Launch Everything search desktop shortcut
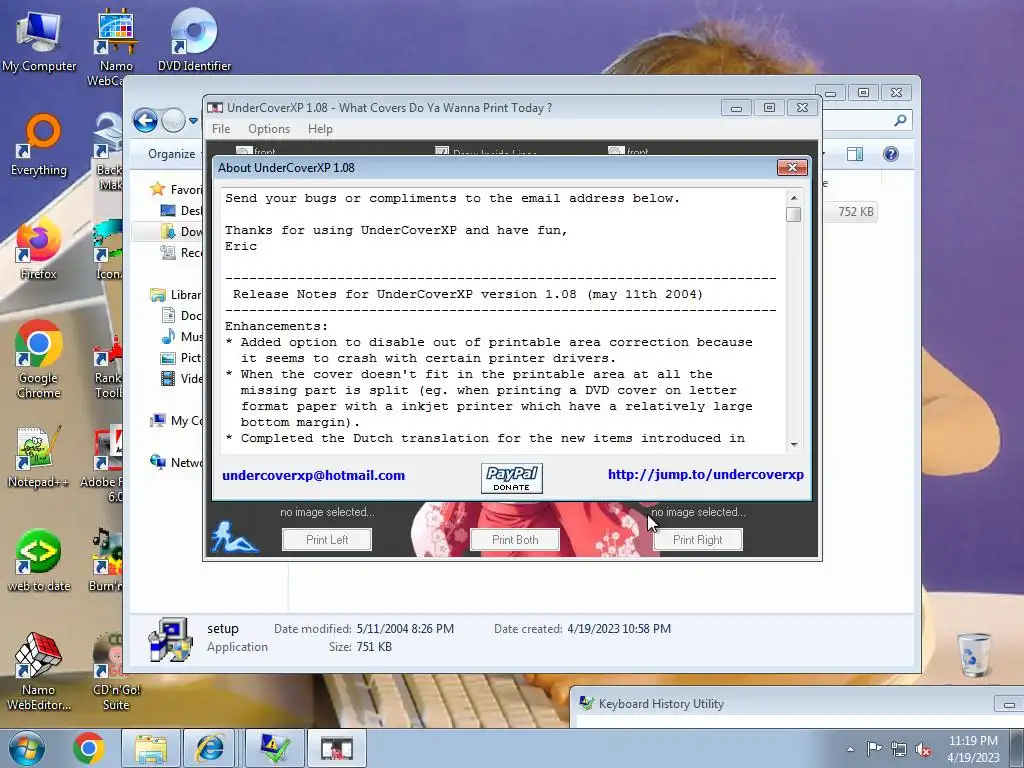 [39, 145]
